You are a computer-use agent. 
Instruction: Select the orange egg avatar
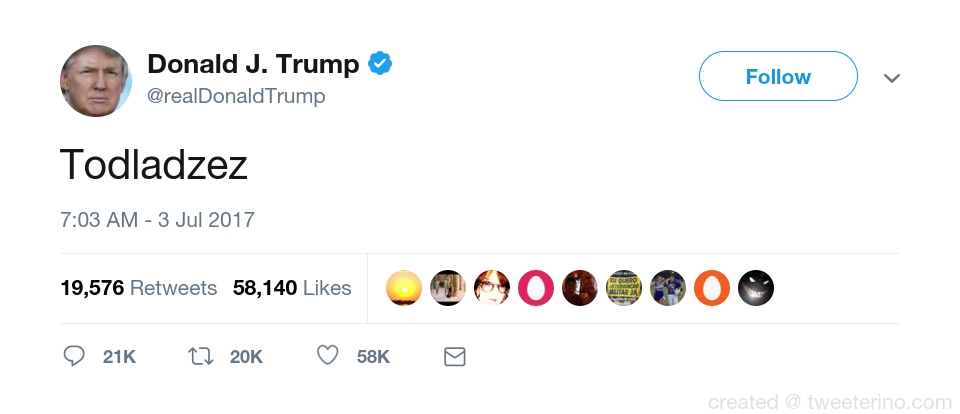click(712, 288)
